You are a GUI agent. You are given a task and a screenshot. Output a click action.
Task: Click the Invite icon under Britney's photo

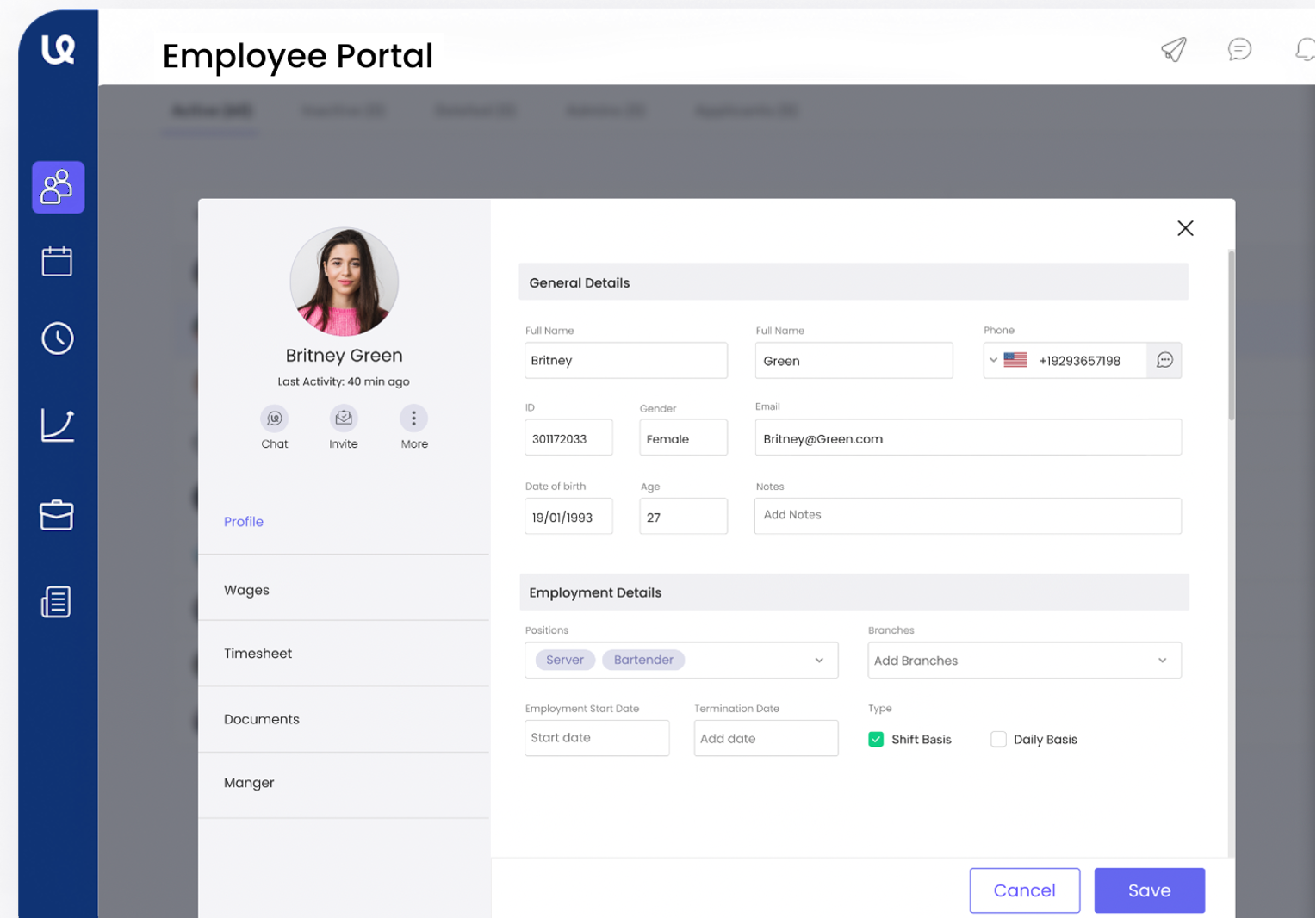[x=344, y=419]
